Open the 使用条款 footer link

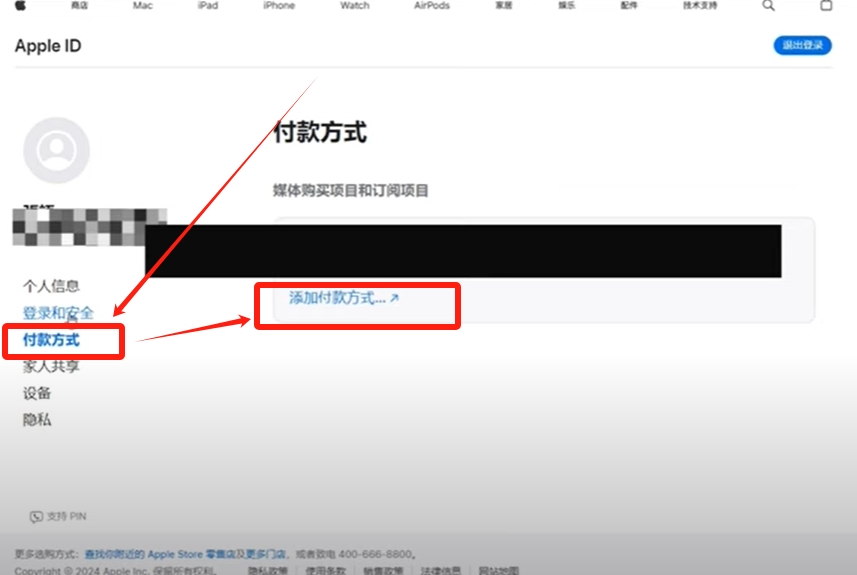click(x=326, y=571)
